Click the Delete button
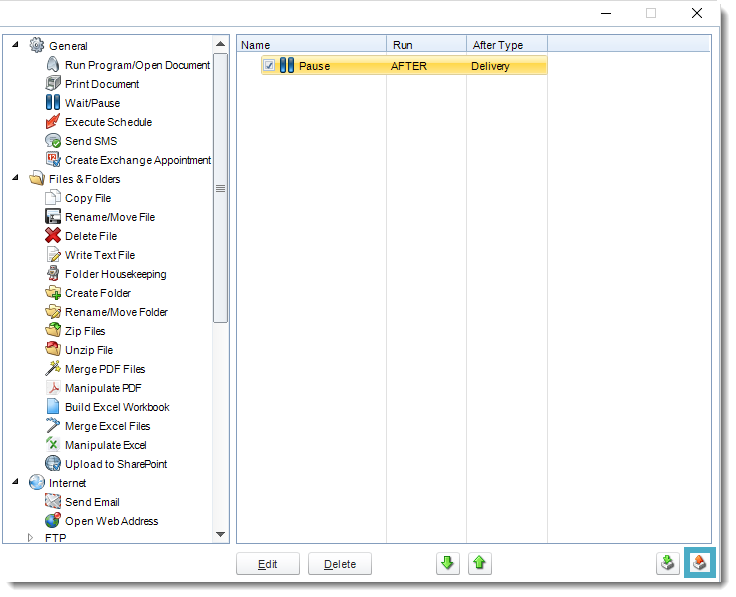Viewport: 736px width, 597px height. click(340, 564)
